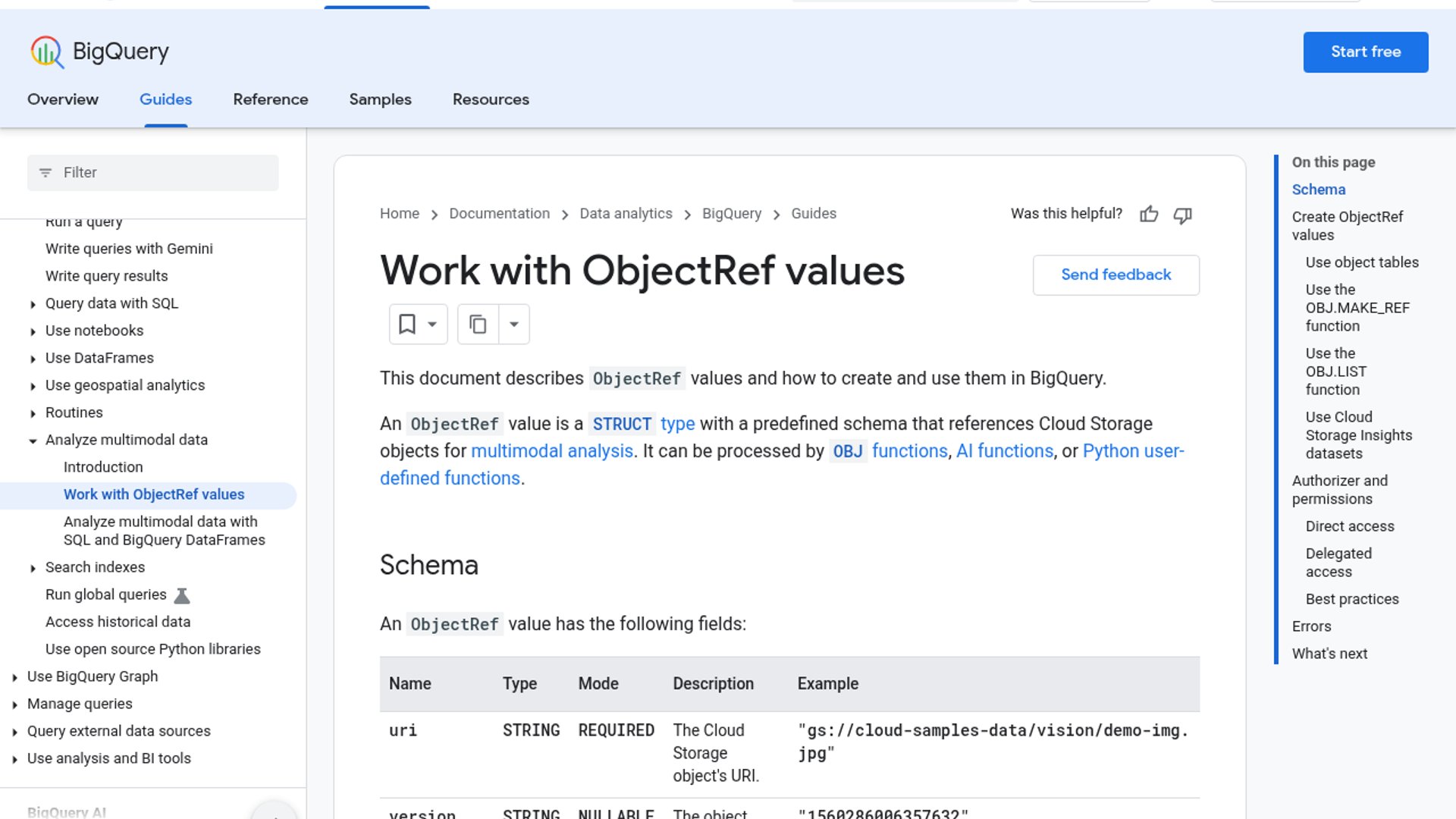Select Access historical data in sidebar

tap(118, 622)
